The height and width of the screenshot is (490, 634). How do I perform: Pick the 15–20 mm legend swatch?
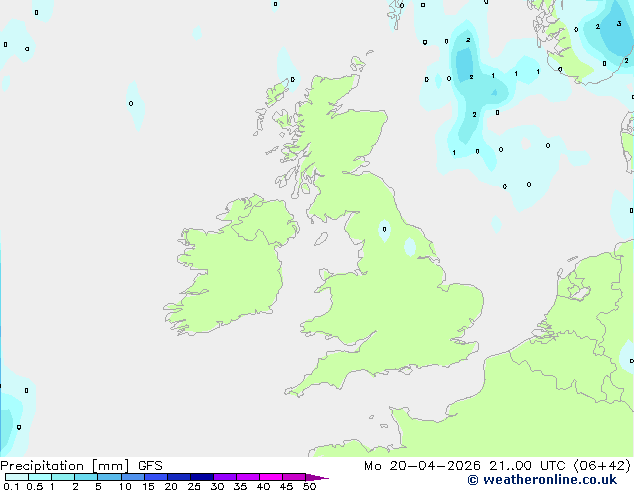[155, 477]
